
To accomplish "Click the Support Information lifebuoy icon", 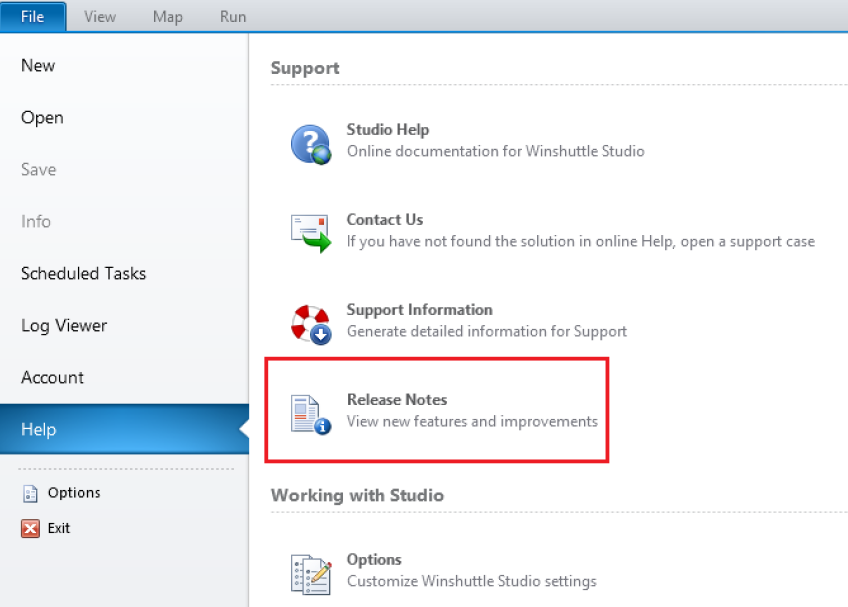I will pos(310,324).
